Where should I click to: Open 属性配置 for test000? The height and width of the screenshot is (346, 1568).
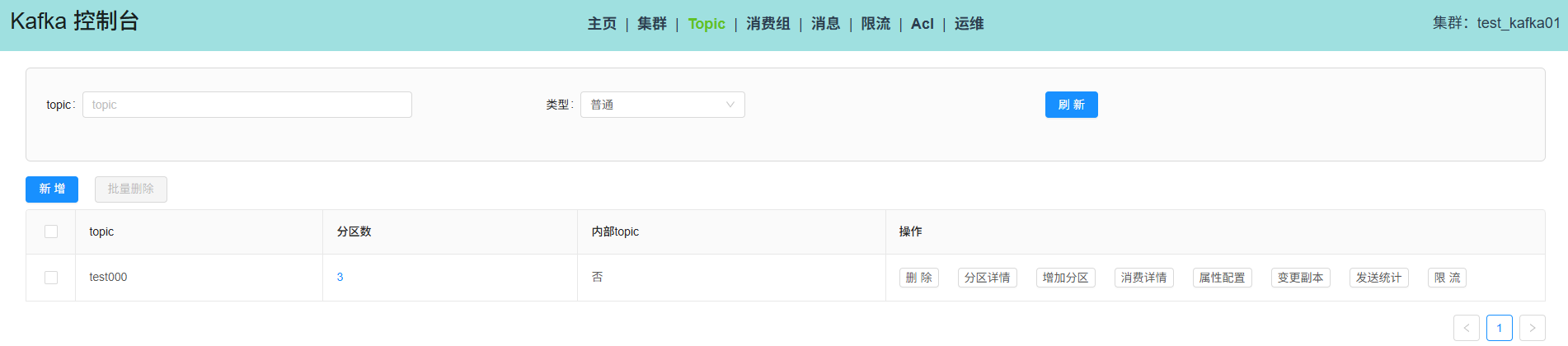click(1223, 278)
